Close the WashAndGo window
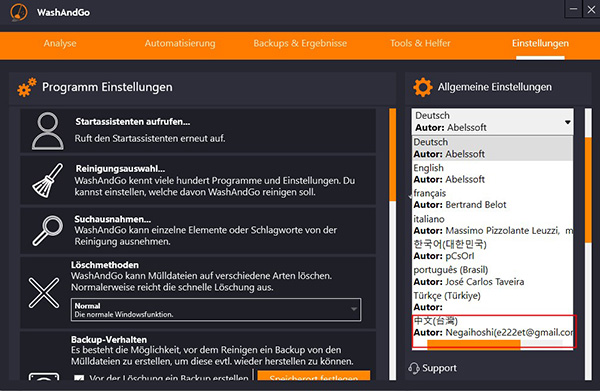This screenshot has width=600, height=391. coord(591,9)
